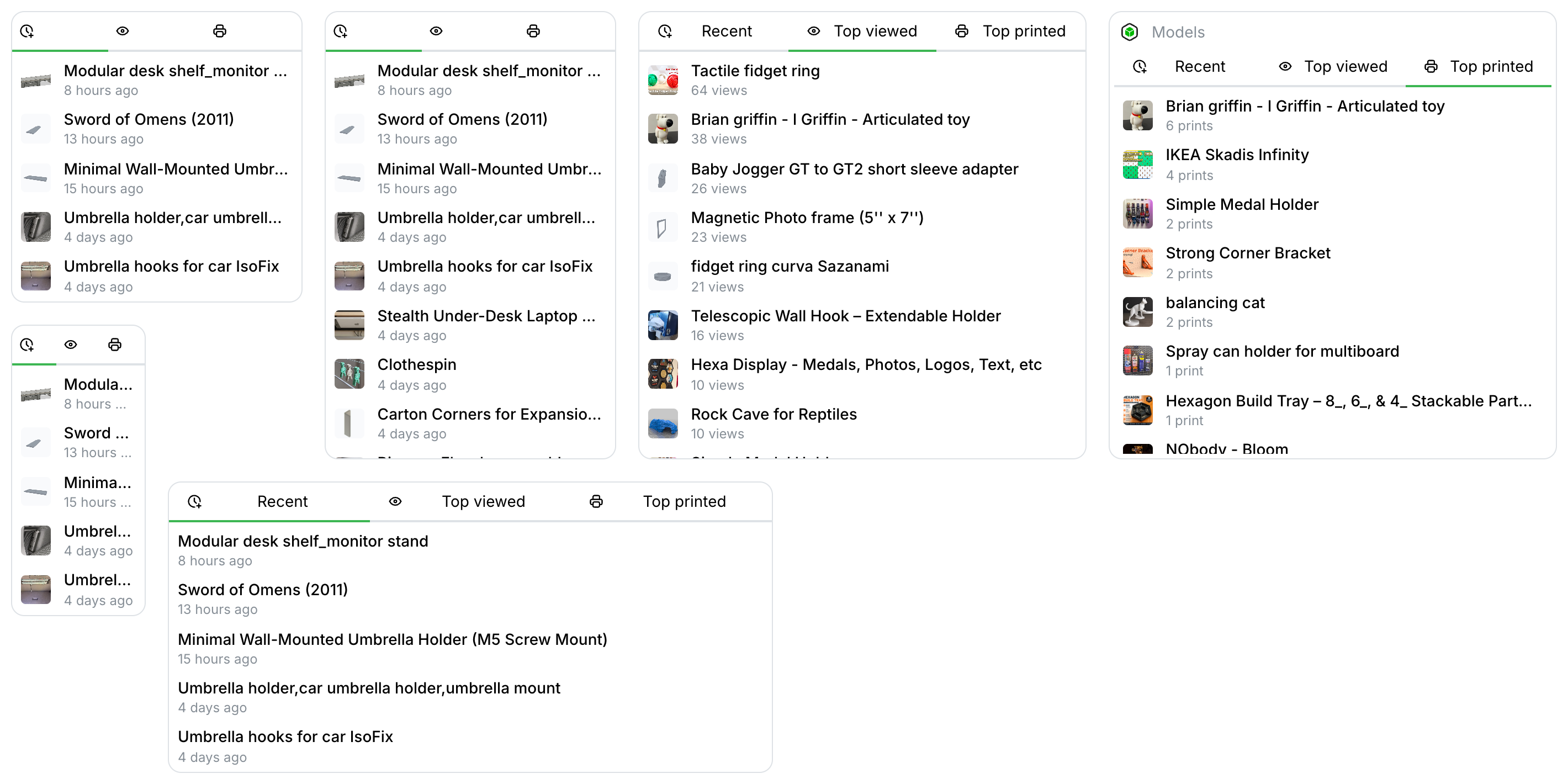Click the Strong Corner Bracket thumbnail
Image resolution: width=1568 pixels, height=784 pixels.
coord(1138,263)
